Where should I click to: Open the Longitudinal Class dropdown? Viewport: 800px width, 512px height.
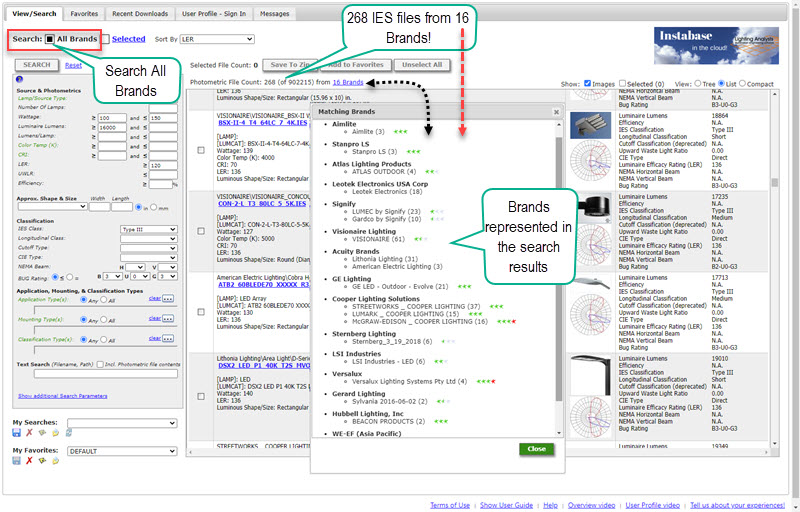(148, 239)
